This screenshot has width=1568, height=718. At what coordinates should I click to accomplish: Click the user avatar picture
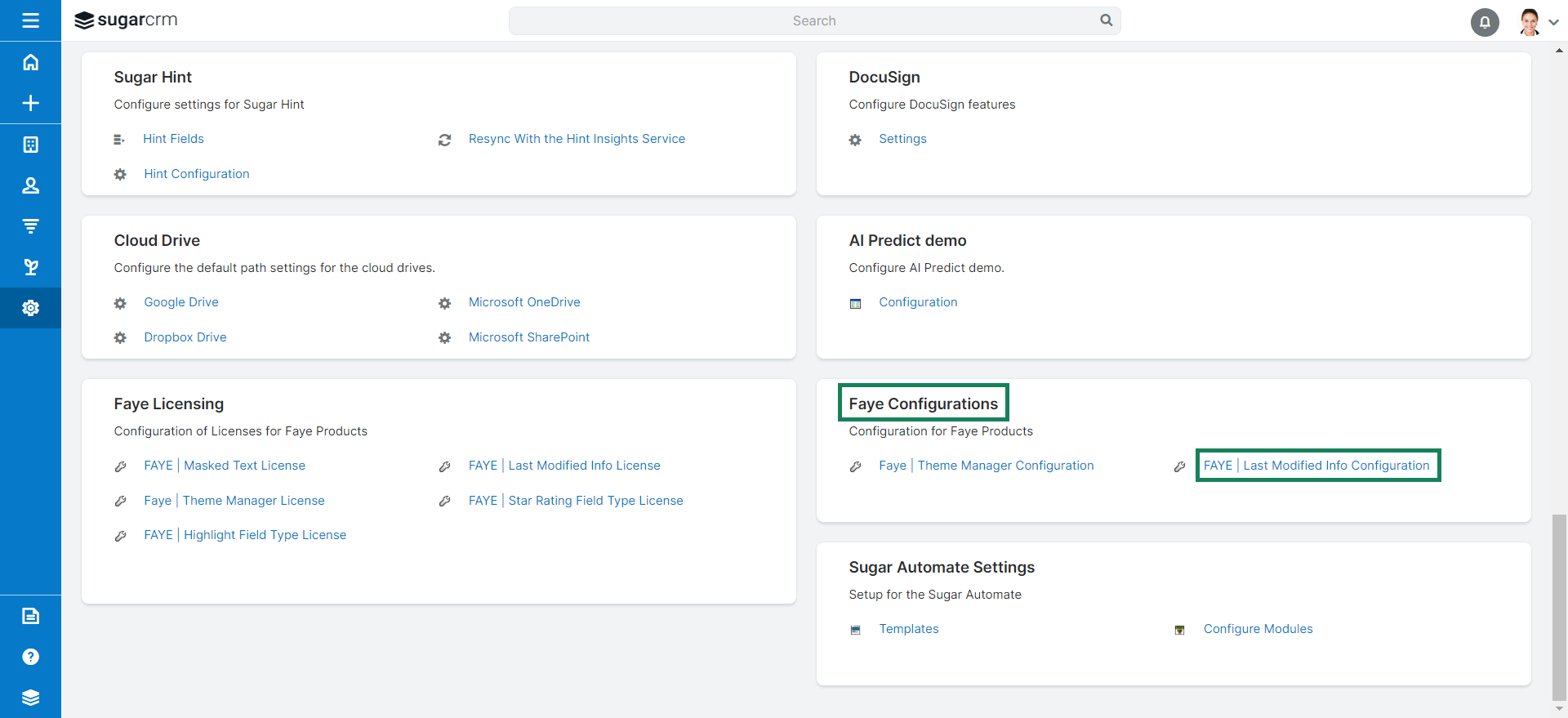click(1530, 22)
